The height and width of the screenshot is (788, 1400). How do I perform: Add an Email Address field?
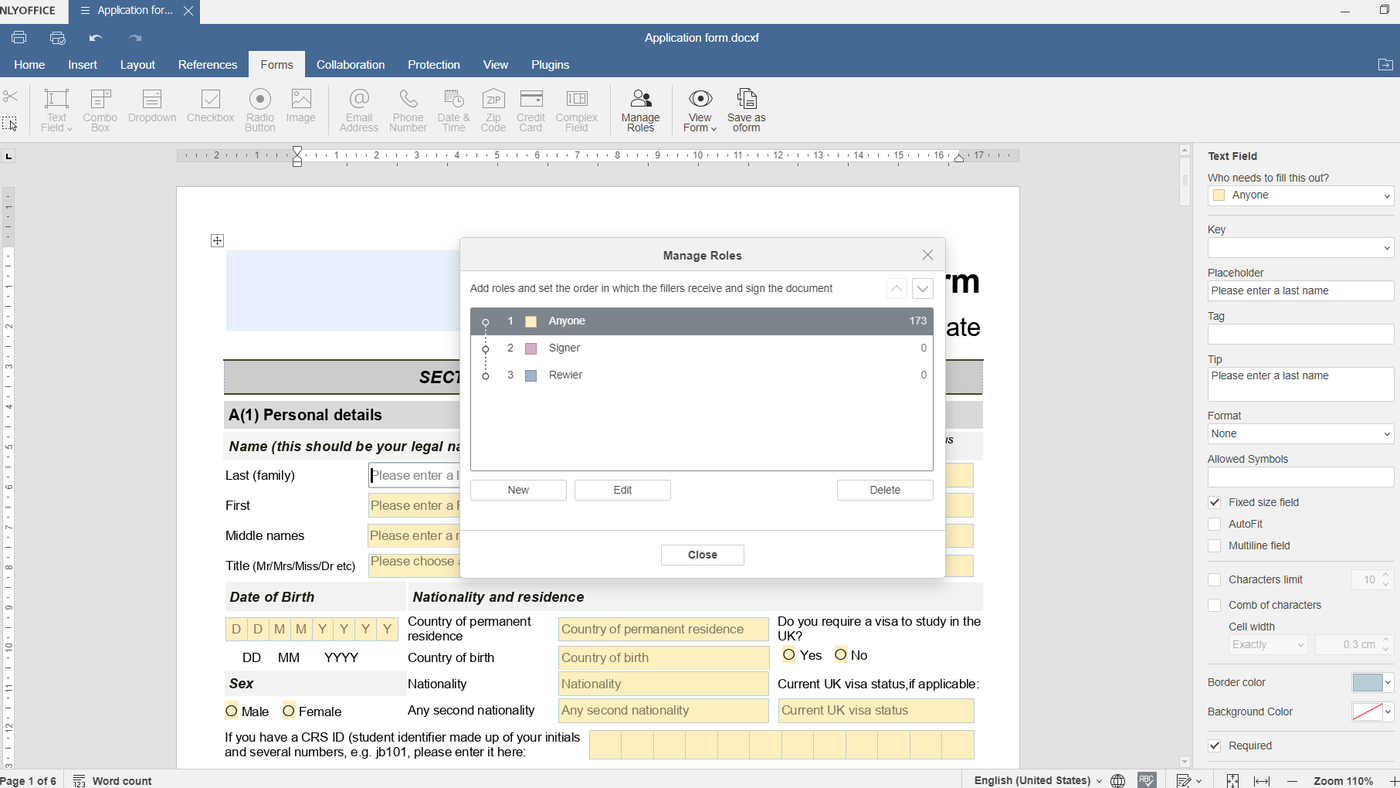pyautogui.click(x=358, y=108)
